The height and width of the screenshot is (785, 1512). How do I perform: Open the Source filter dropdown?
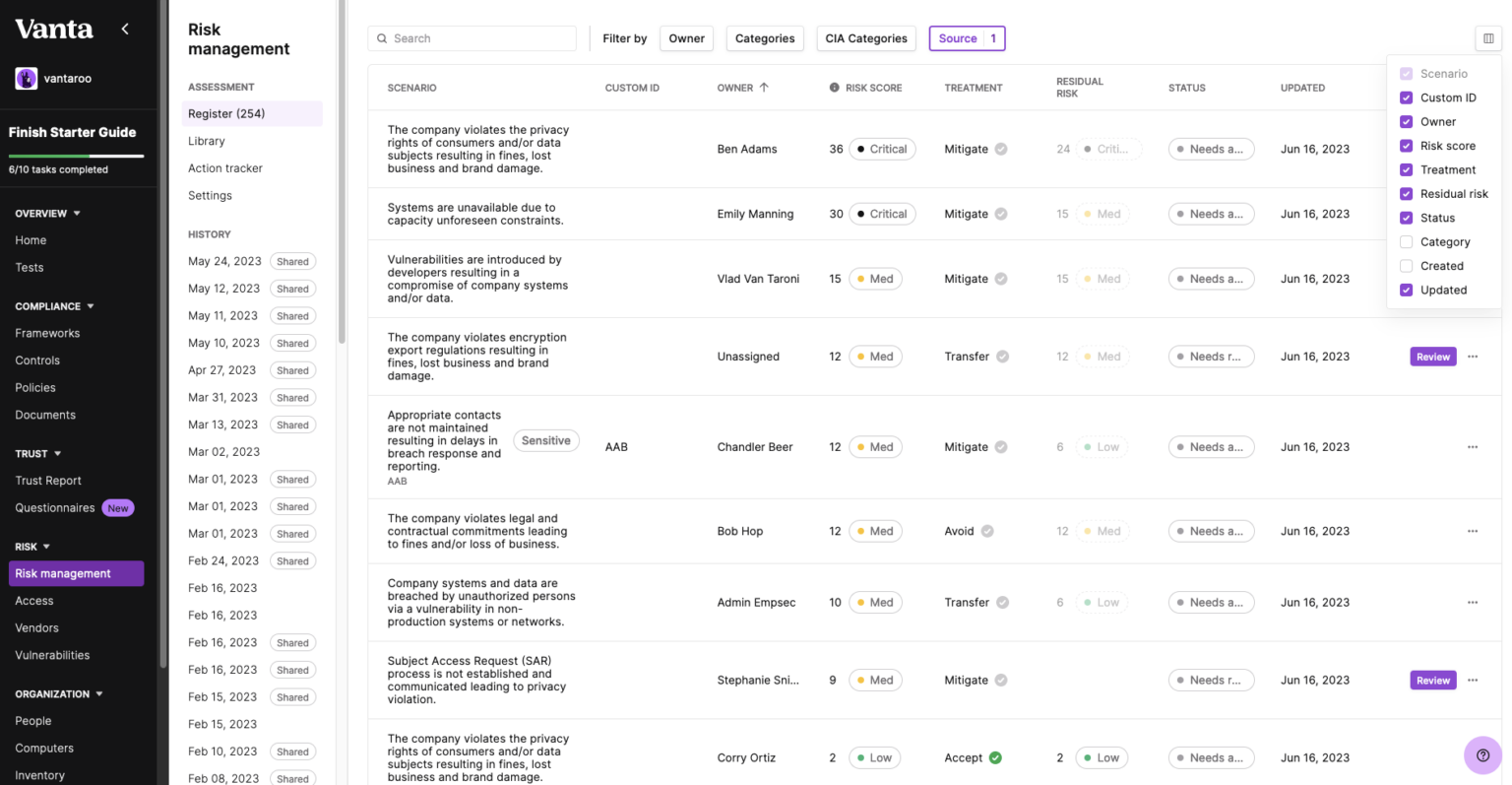[967, 37]
